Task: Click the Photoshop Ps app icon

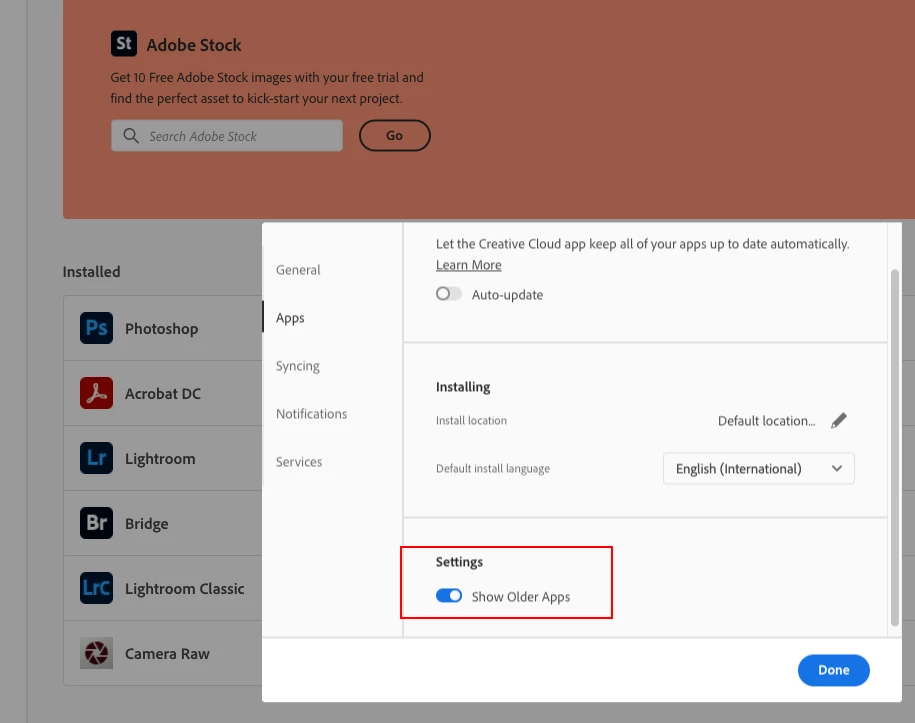Action: [x=96, y=328]
